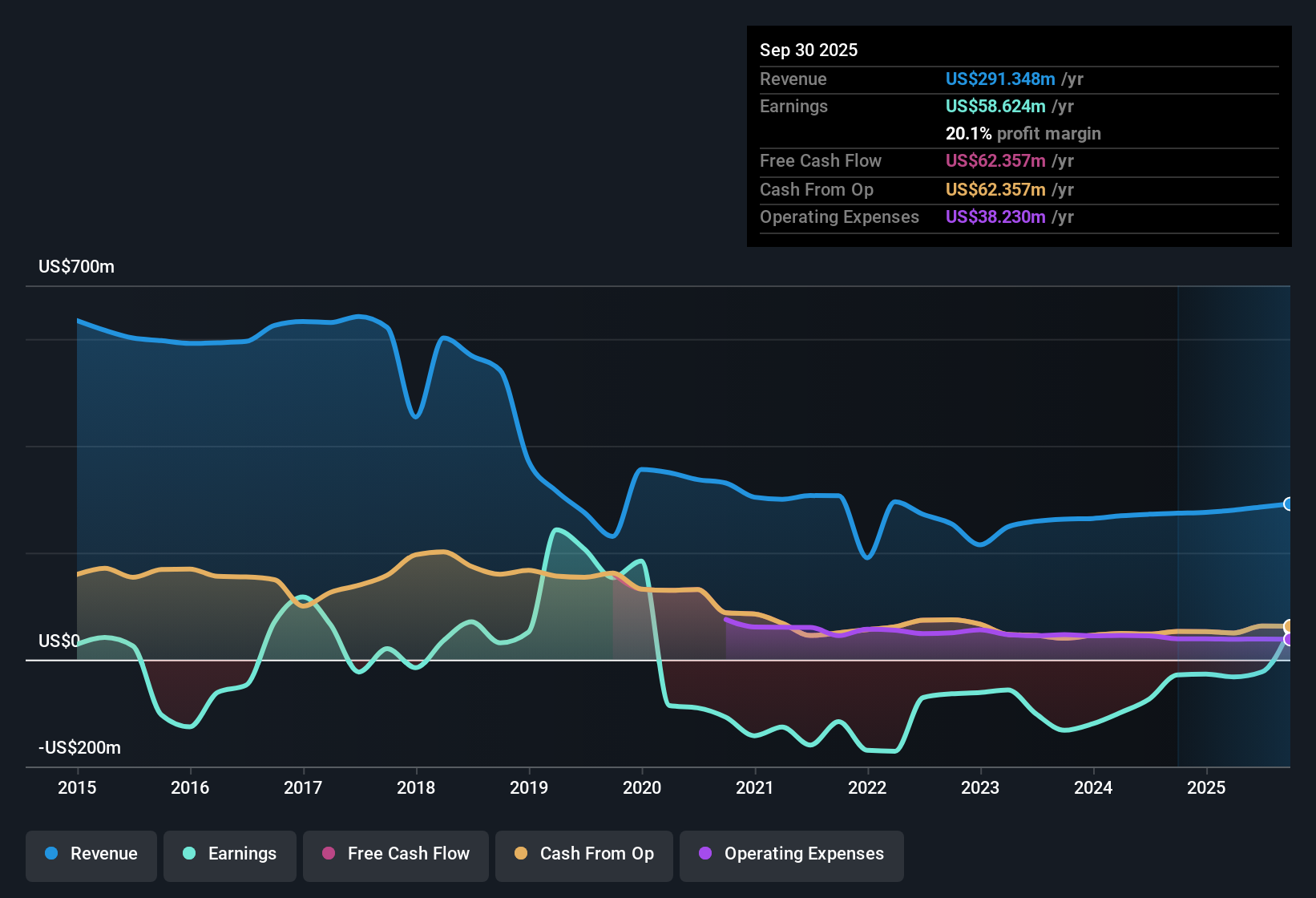Click the blue Revenue legend dot
The height and width of the screenshot is (898, 1316).
(x=51, y=854)
